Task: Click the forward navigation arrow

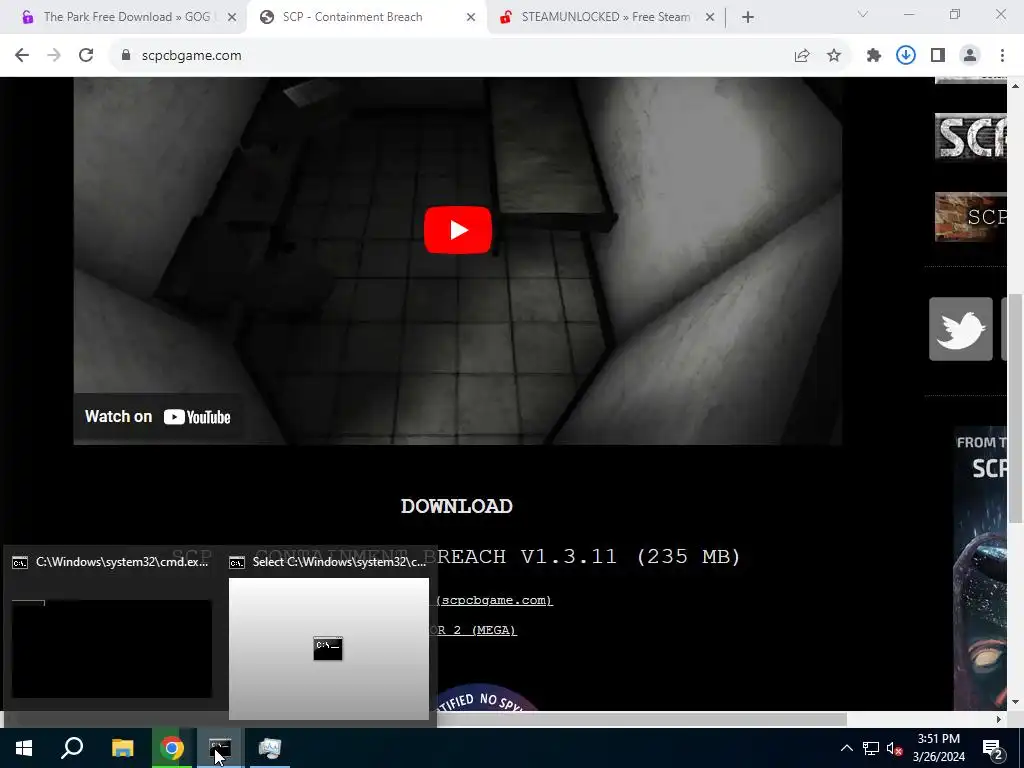Action: (54, 56)
